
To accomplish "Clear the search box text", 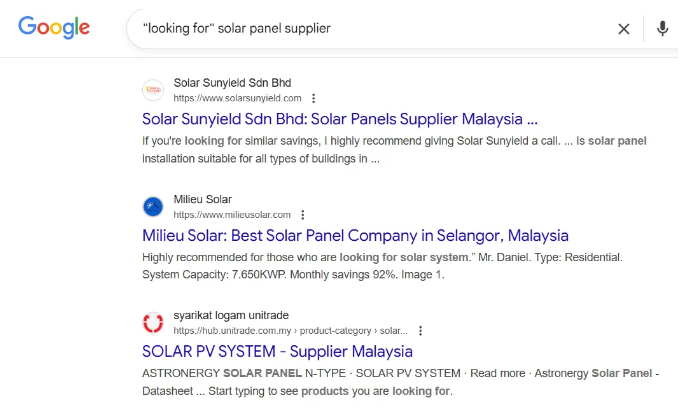I will [624, 29].
